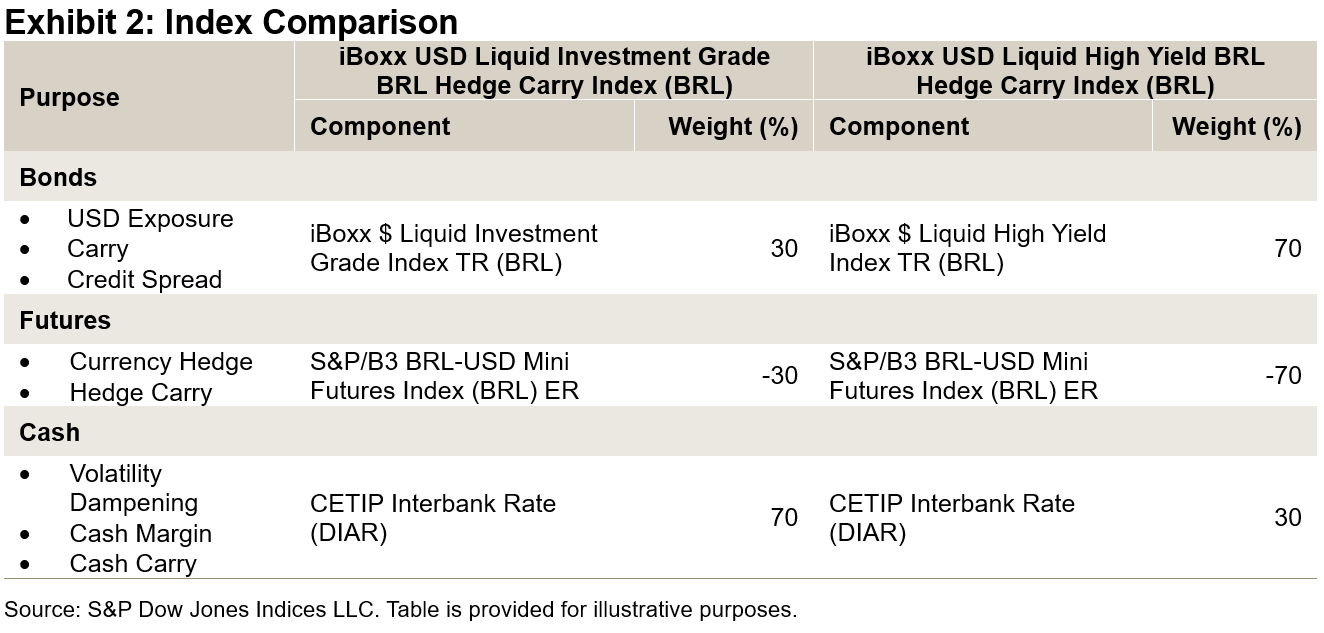Select the left CETIP Interbank Rate (DIAR) cell
The width and height of the screenshot is (1324, 633).
click(433, 518)
